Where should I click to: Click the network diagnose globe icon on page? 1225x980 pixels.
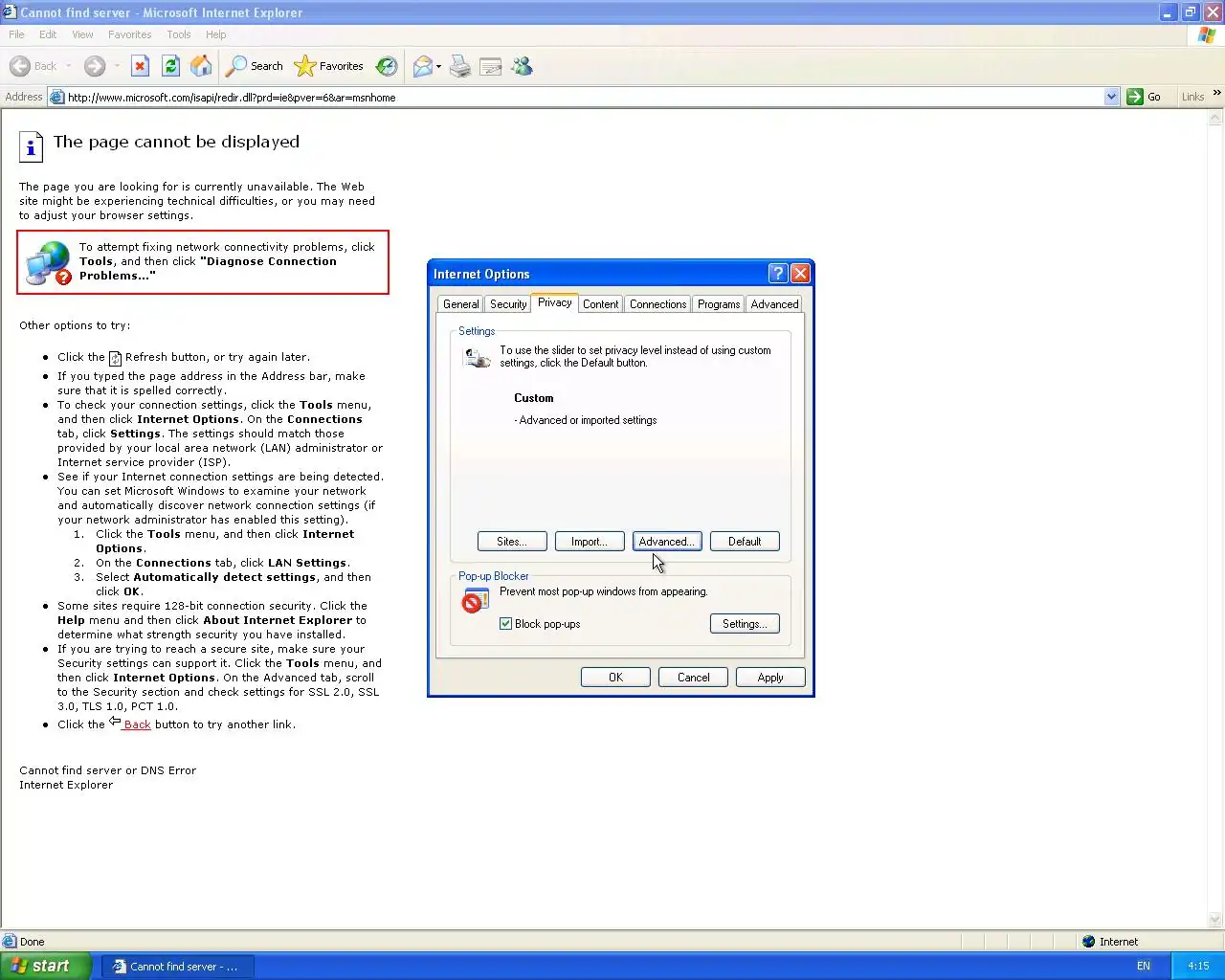coord(49,263)
